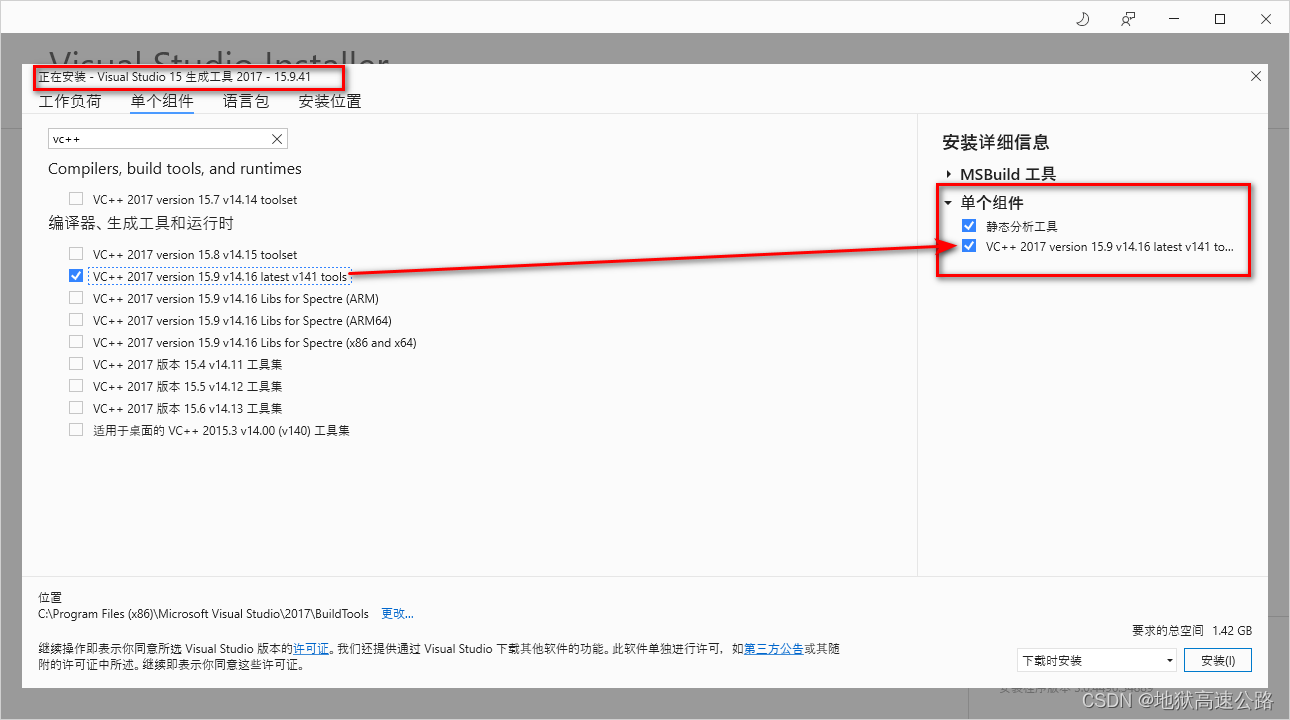Open the 许可证 link

(x=311, y=649)
